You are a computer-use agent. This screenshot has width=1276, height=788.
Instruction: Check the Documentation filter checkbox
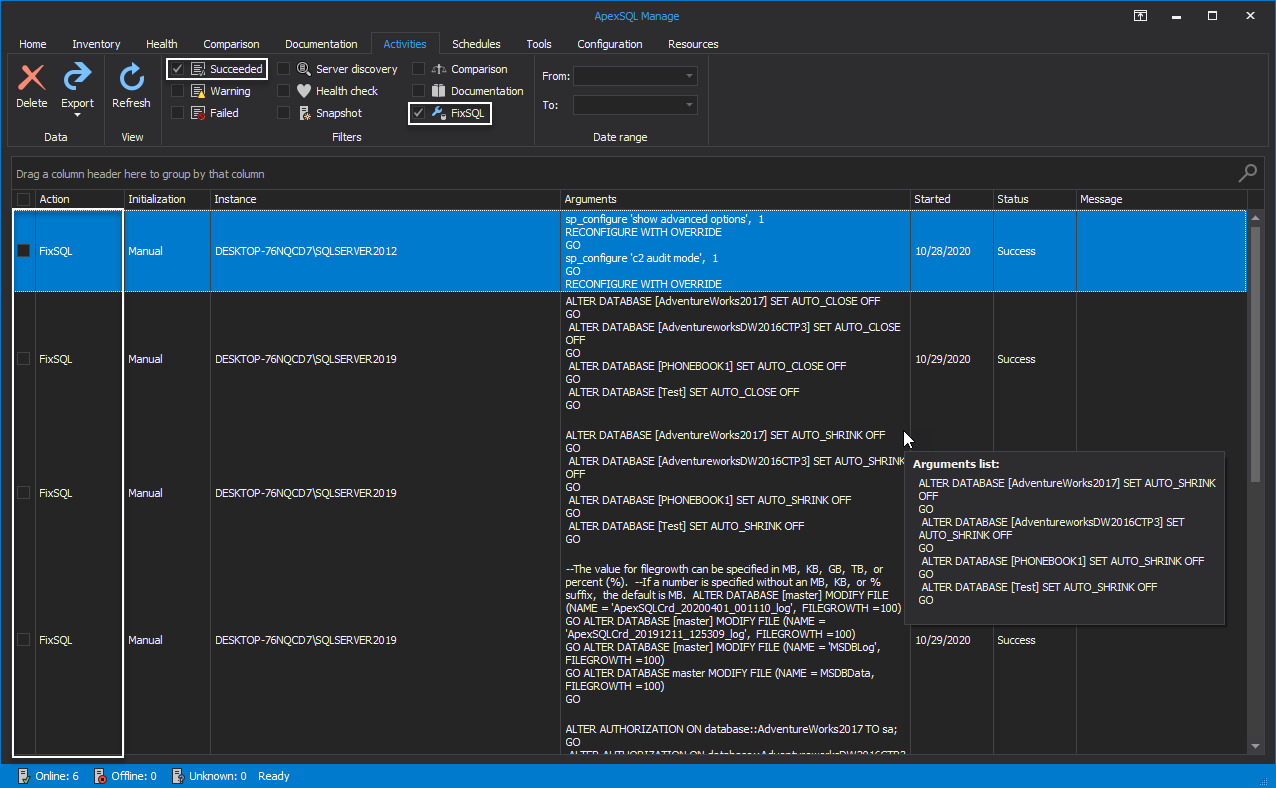(418, 91)
